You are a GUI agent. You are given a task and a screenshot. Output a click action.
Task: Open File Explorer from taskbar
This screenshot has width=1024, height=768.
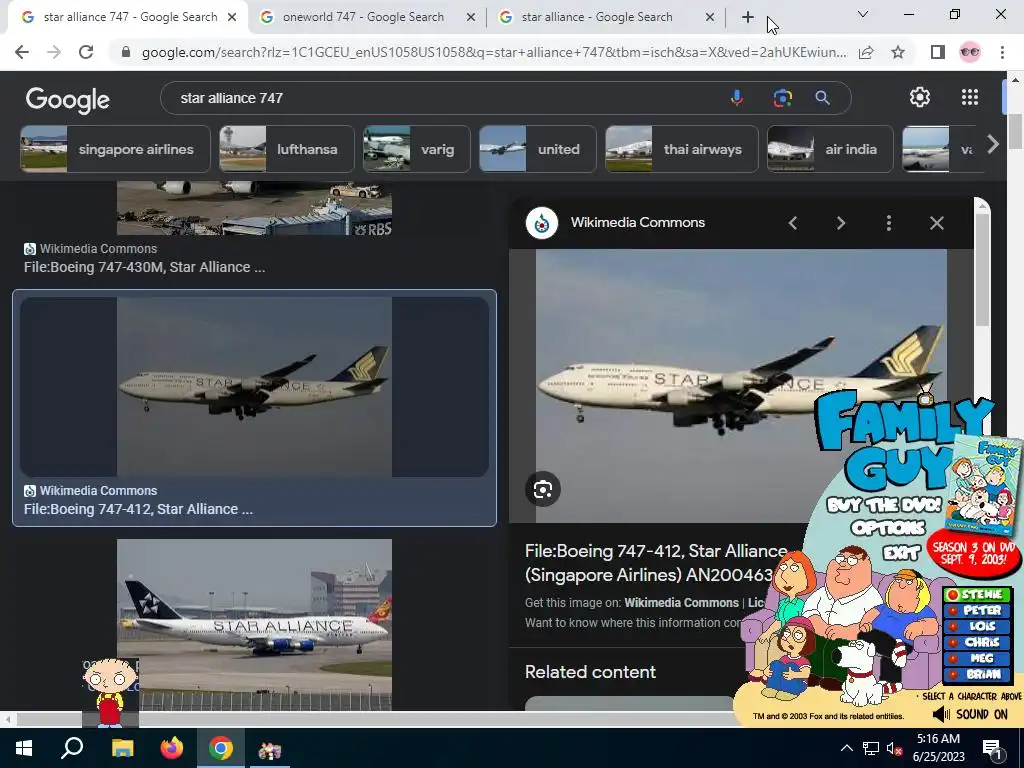(122, 748)
